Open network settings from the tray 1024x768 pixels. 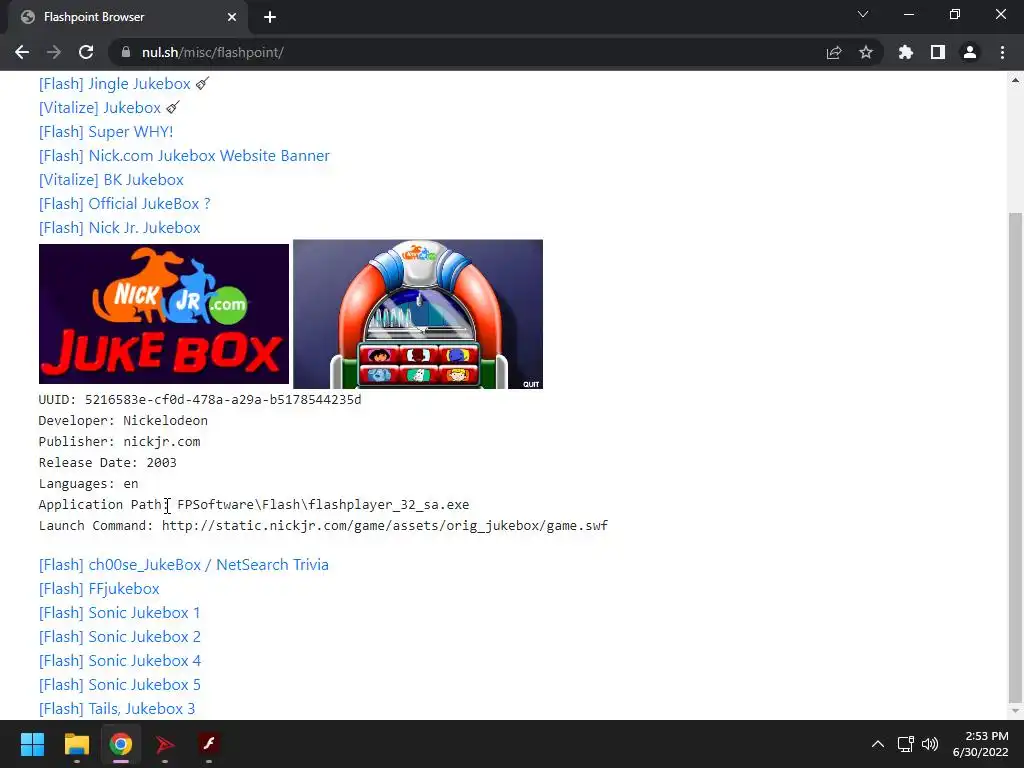[x=905, y=744]
